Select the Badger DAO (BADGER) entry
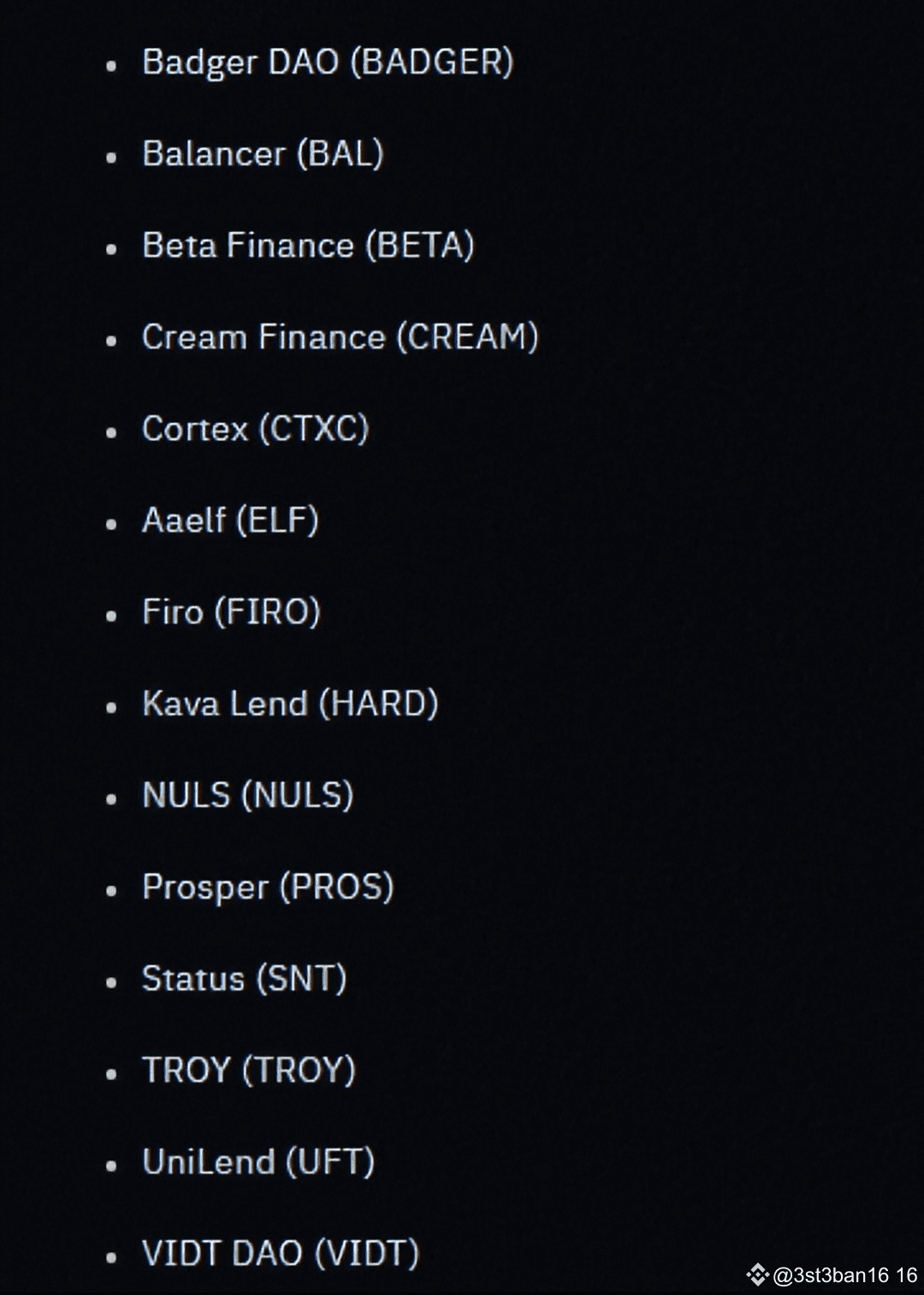 pyautogui.click(x=328, y=62)
